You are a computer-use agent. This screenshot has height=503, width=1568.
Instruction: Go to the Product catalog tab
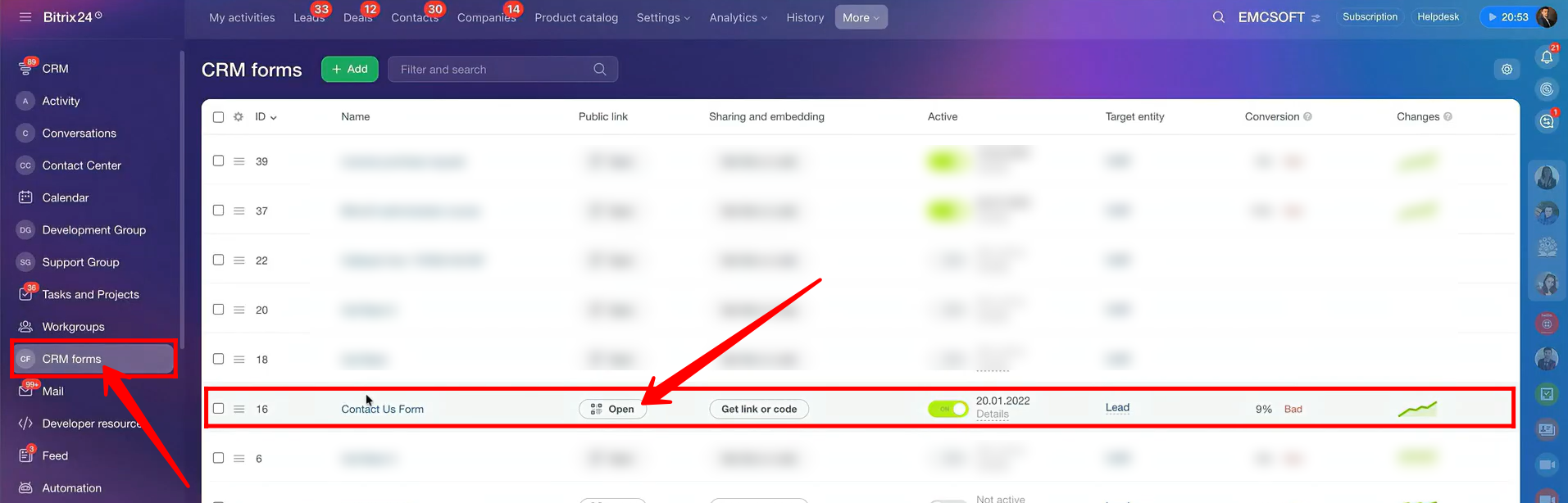[576, 17]
